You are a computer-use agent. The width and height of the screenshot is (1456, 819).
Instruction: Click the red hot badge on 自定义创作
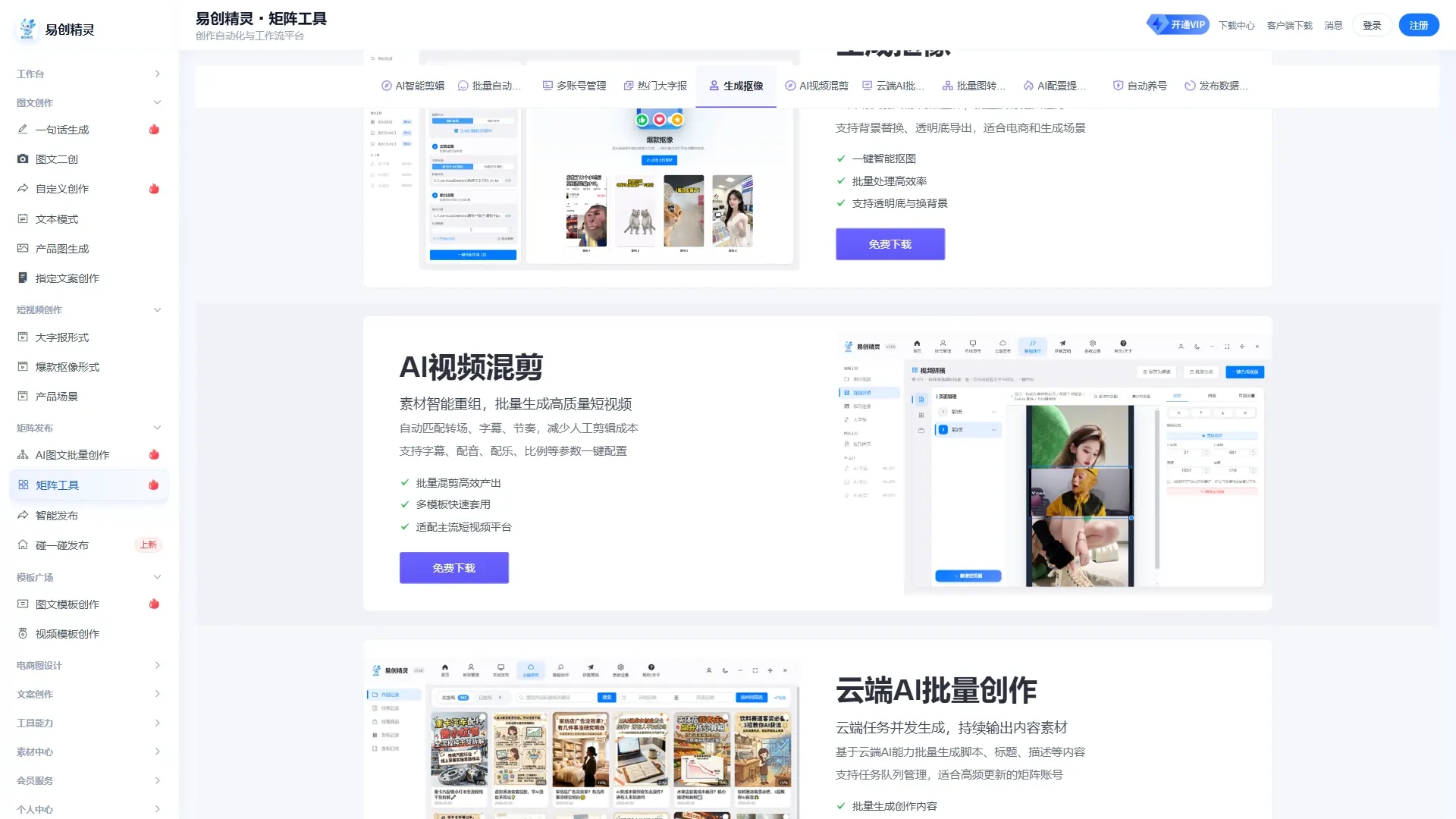[154, 189]
